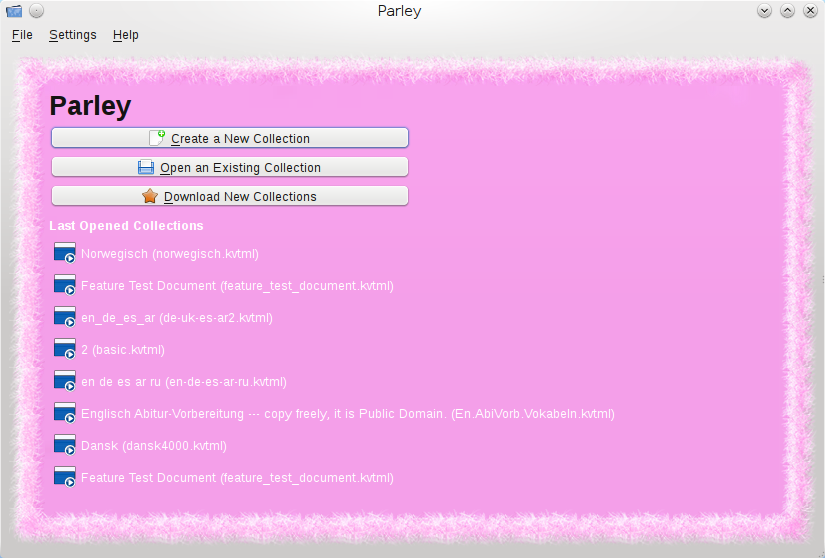Open Feature Test Document text listed below Norwegisch
The width and height of the screenshot is (825, 558).
click(x=237, y=286)
